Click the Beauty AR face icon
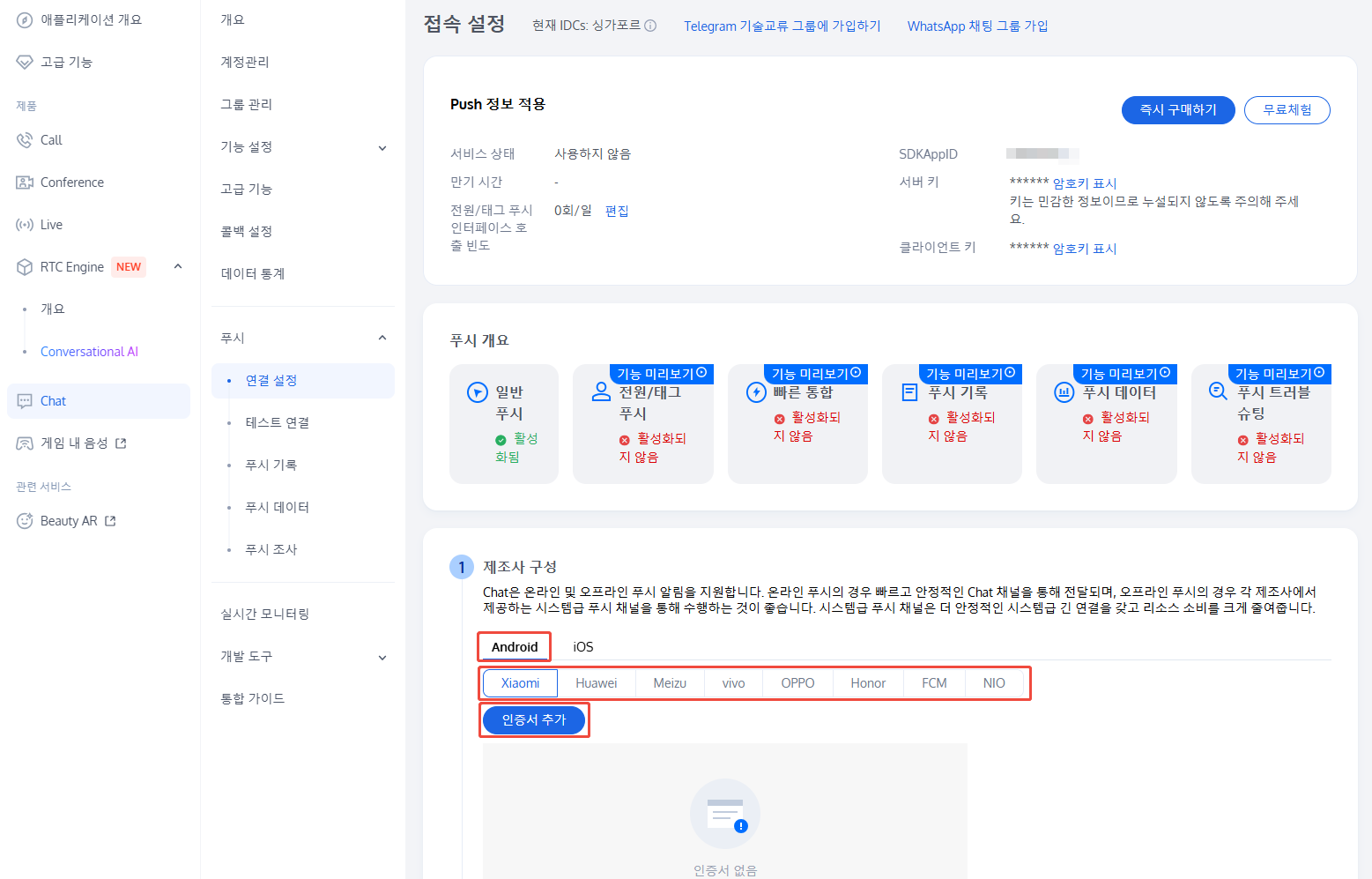1372x879 pixels. (25, 521)
